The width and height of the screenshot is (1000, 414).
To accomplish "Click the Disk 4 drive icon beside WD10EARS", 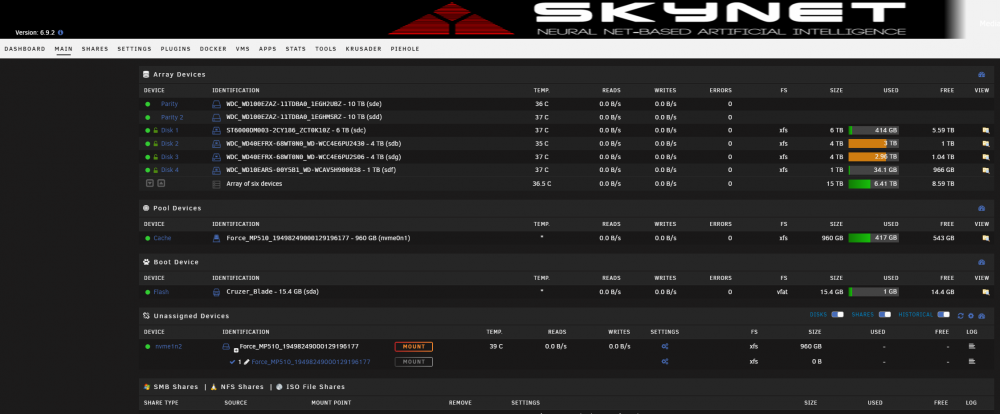I will click(x=216, y=170).
